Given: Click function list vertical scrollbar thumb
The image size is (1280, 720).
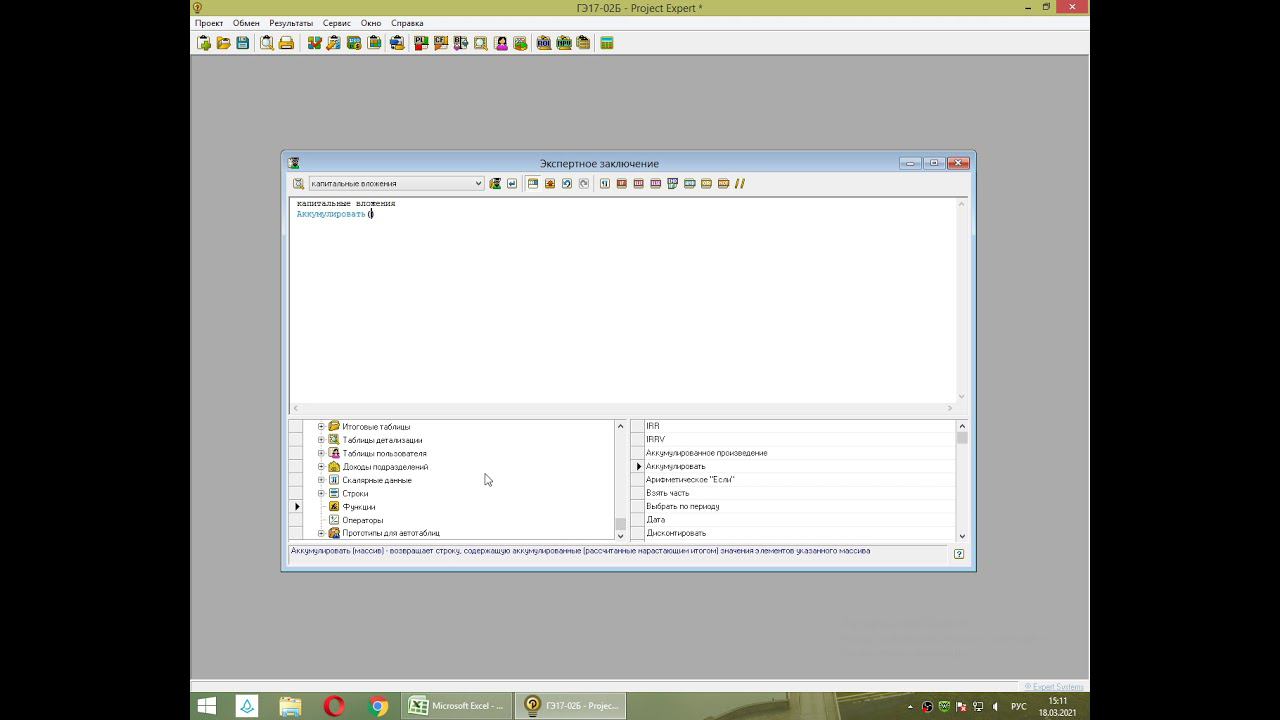Looking at the screenshot, I should (962, 438).
